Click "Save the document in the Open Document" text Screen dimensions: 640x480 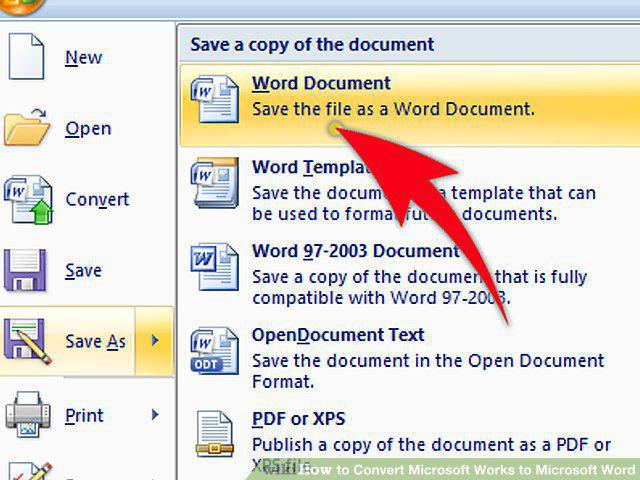pyautogui.click(x=428, y=360)
